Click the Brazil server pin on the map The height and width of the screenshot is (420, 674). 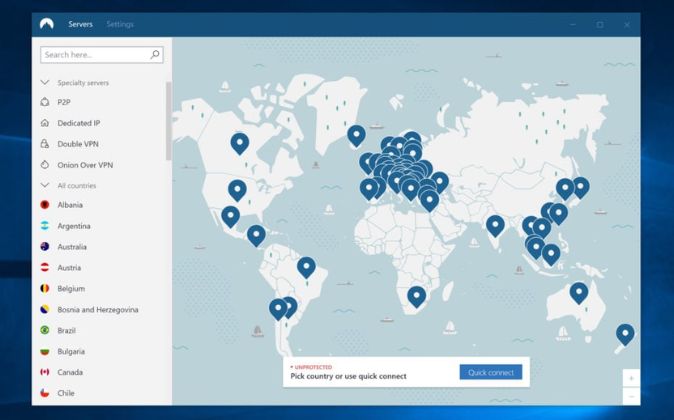point(306,268)
